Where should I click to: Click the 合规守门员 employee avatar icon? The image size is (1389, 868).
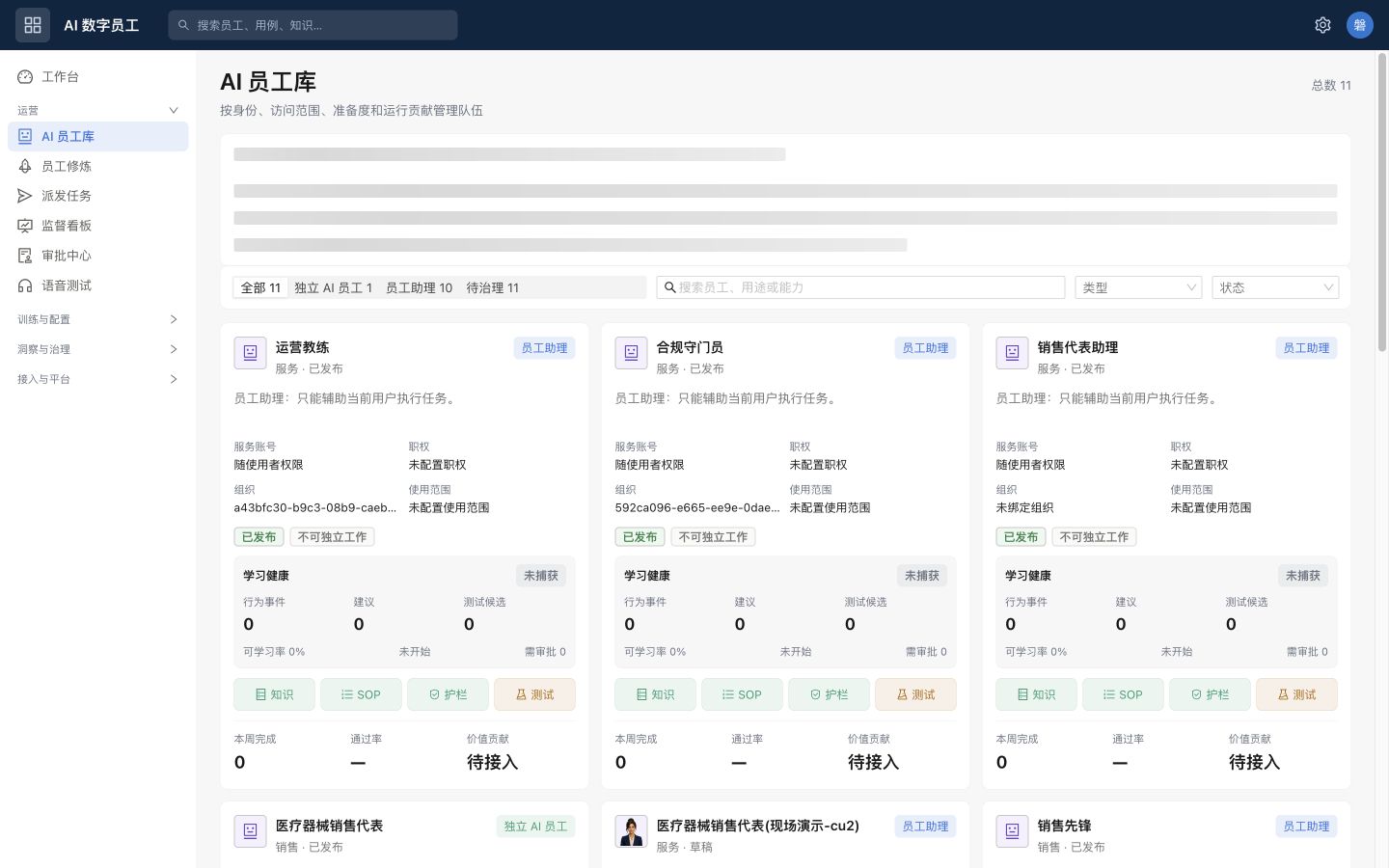631,353
